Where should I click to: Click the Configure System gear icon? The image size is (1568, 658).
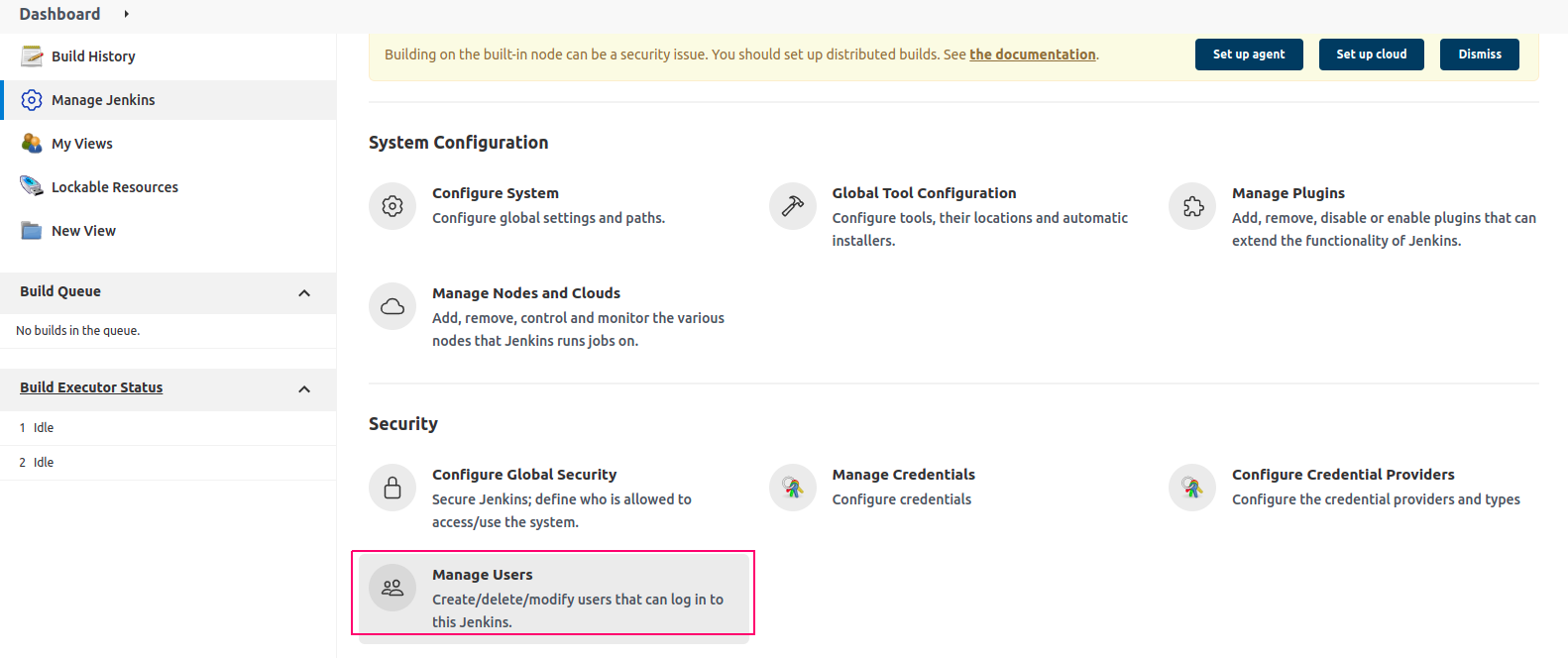[x=392, y=206]
